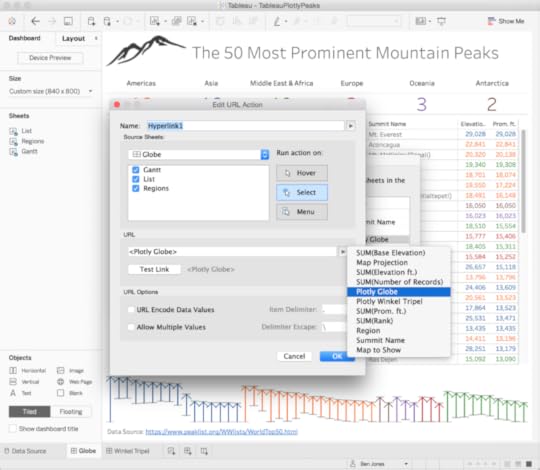Pick the Blank object
540x470 pixels.
pyautogui.click(x=70, y=393)
